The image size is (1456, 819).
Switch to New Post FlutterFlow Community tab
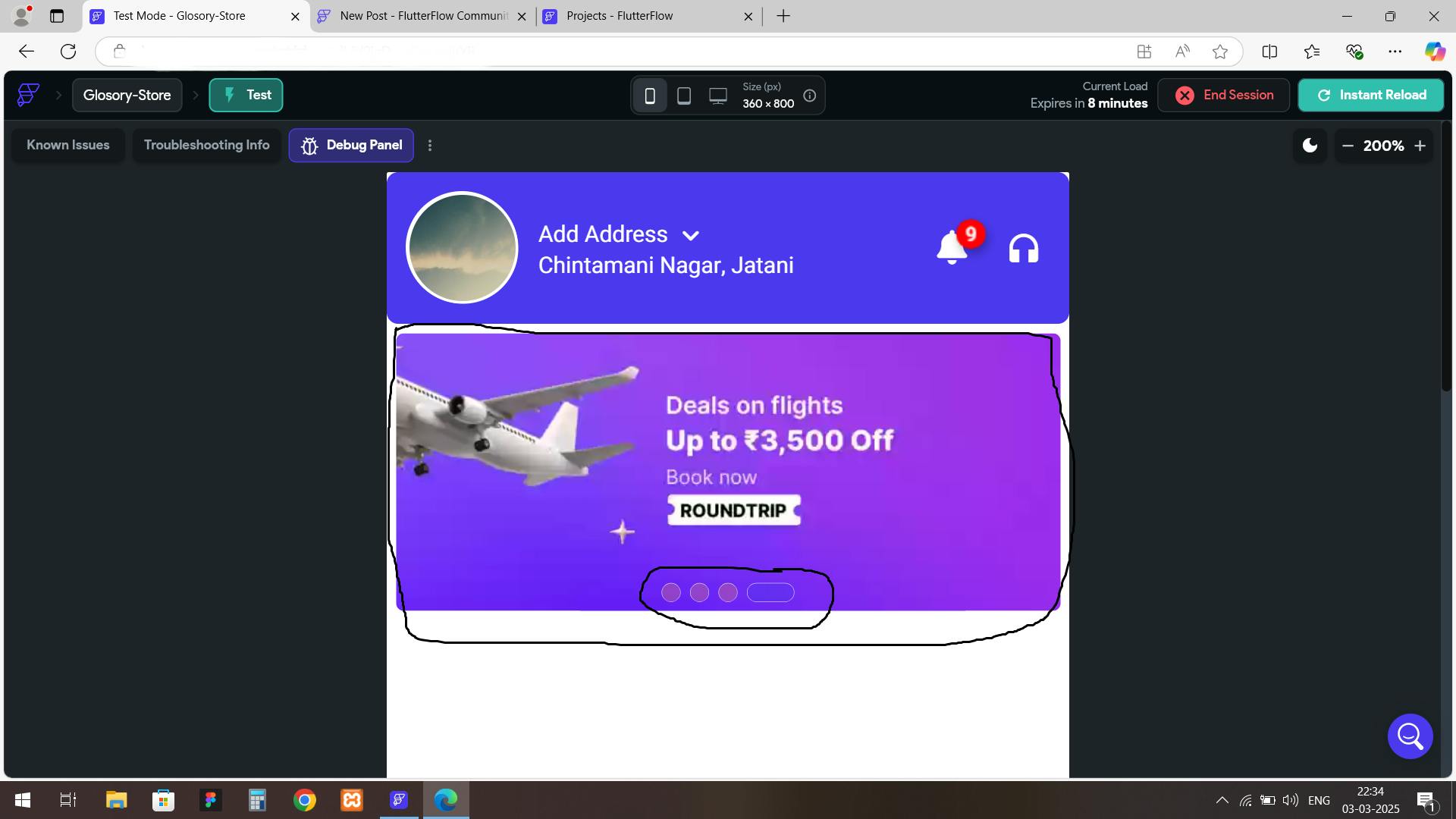pos(422,16)
